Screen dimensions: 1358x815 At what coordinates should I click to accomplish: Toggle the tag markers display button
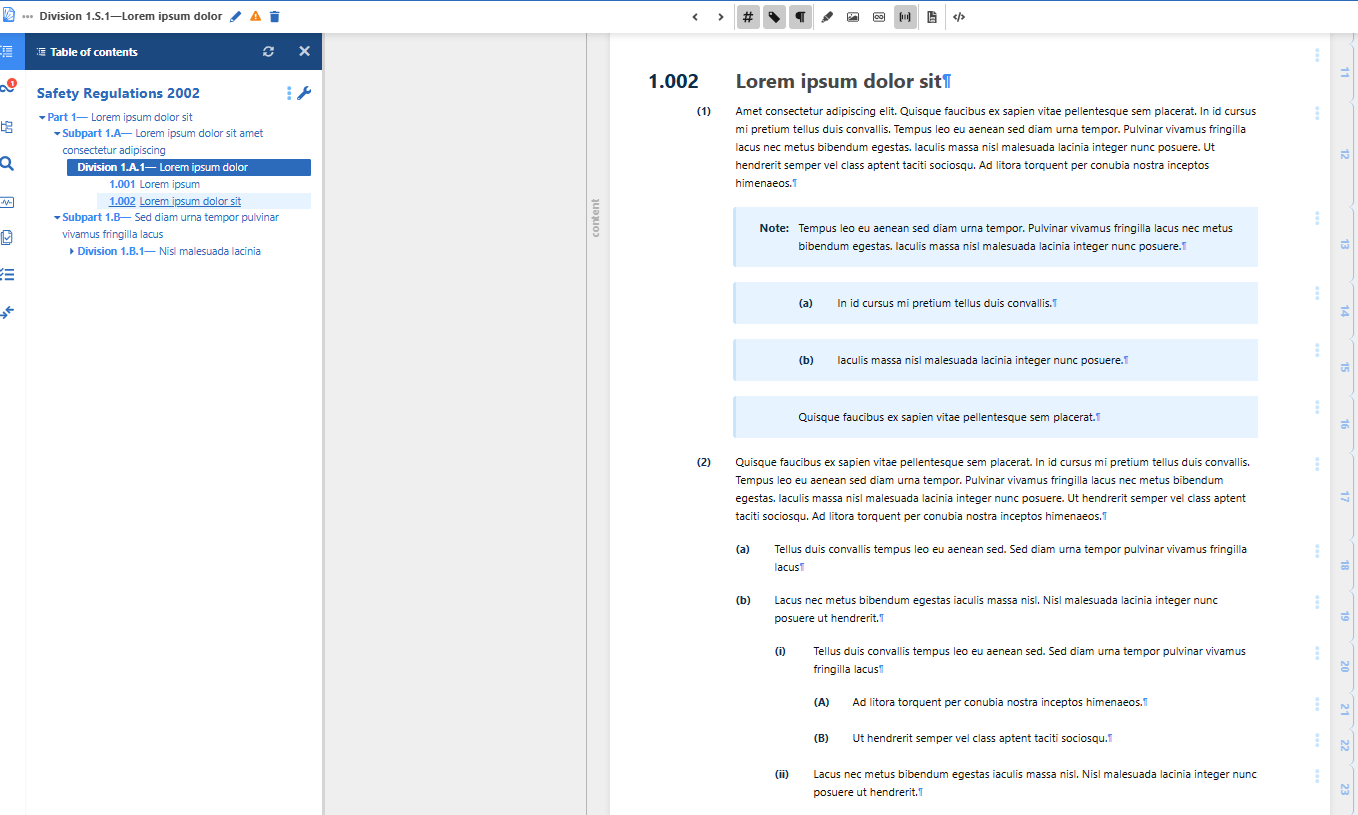[x=774, y=17]
